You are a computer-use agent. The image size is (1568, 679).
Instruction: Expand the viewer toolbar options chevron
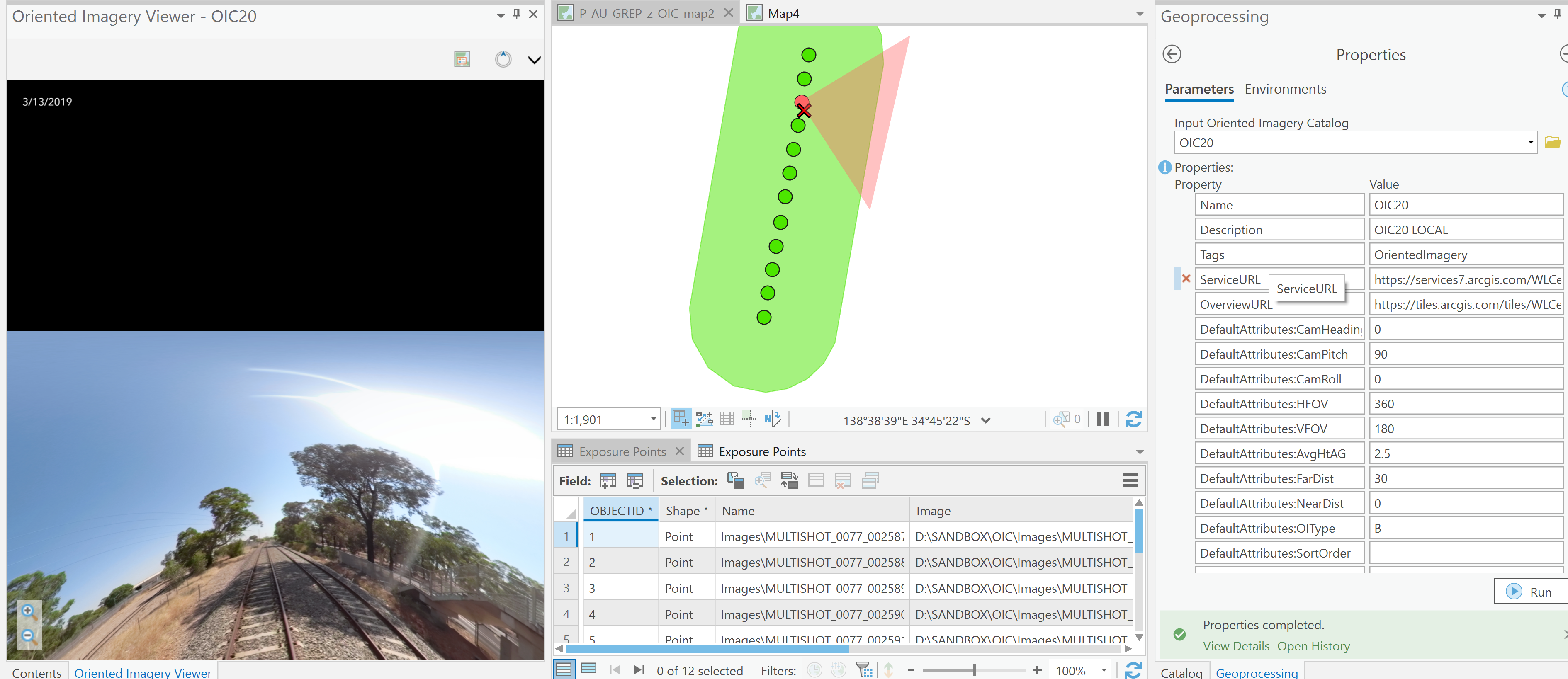pos(534,60)
